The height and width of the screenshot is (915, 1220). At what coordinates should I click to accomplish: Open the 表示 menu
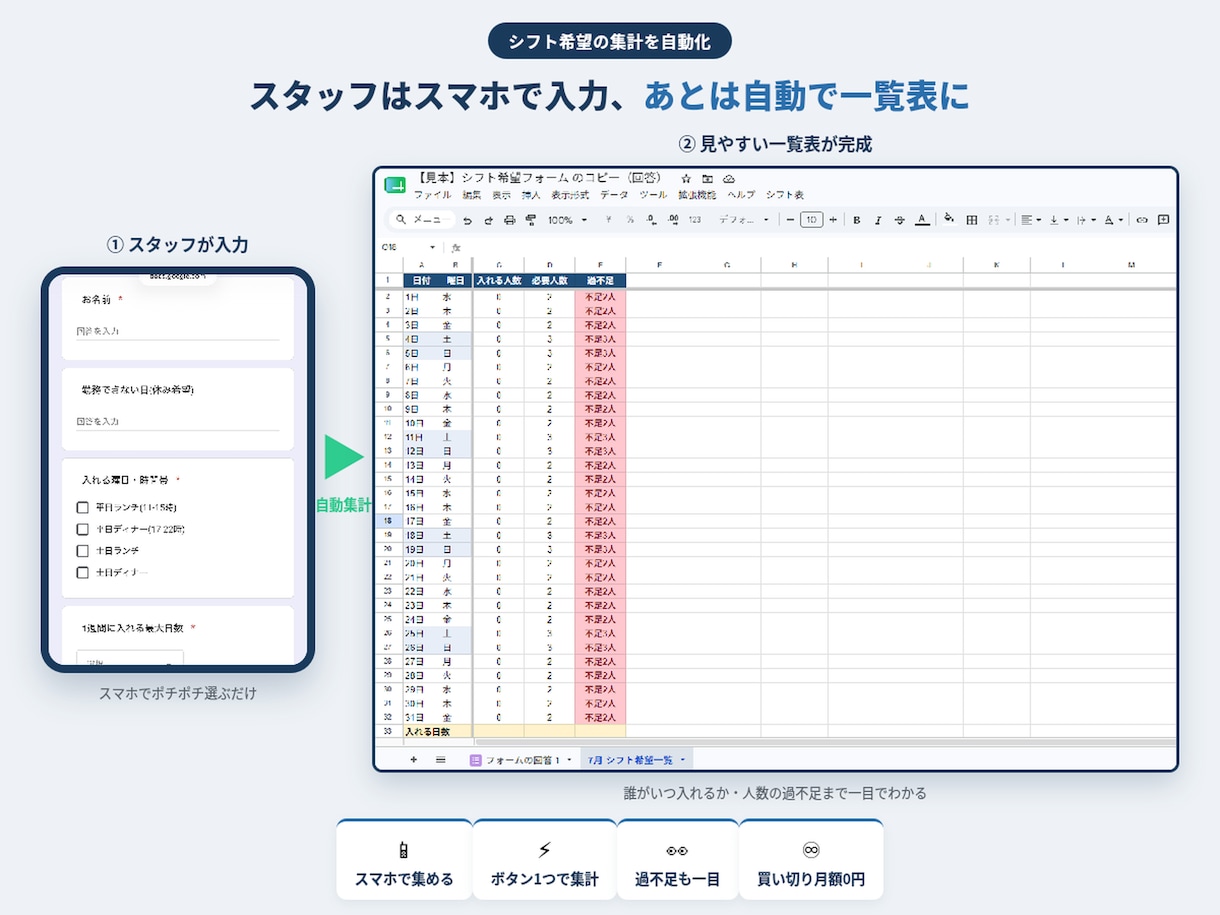click(501, 195)
